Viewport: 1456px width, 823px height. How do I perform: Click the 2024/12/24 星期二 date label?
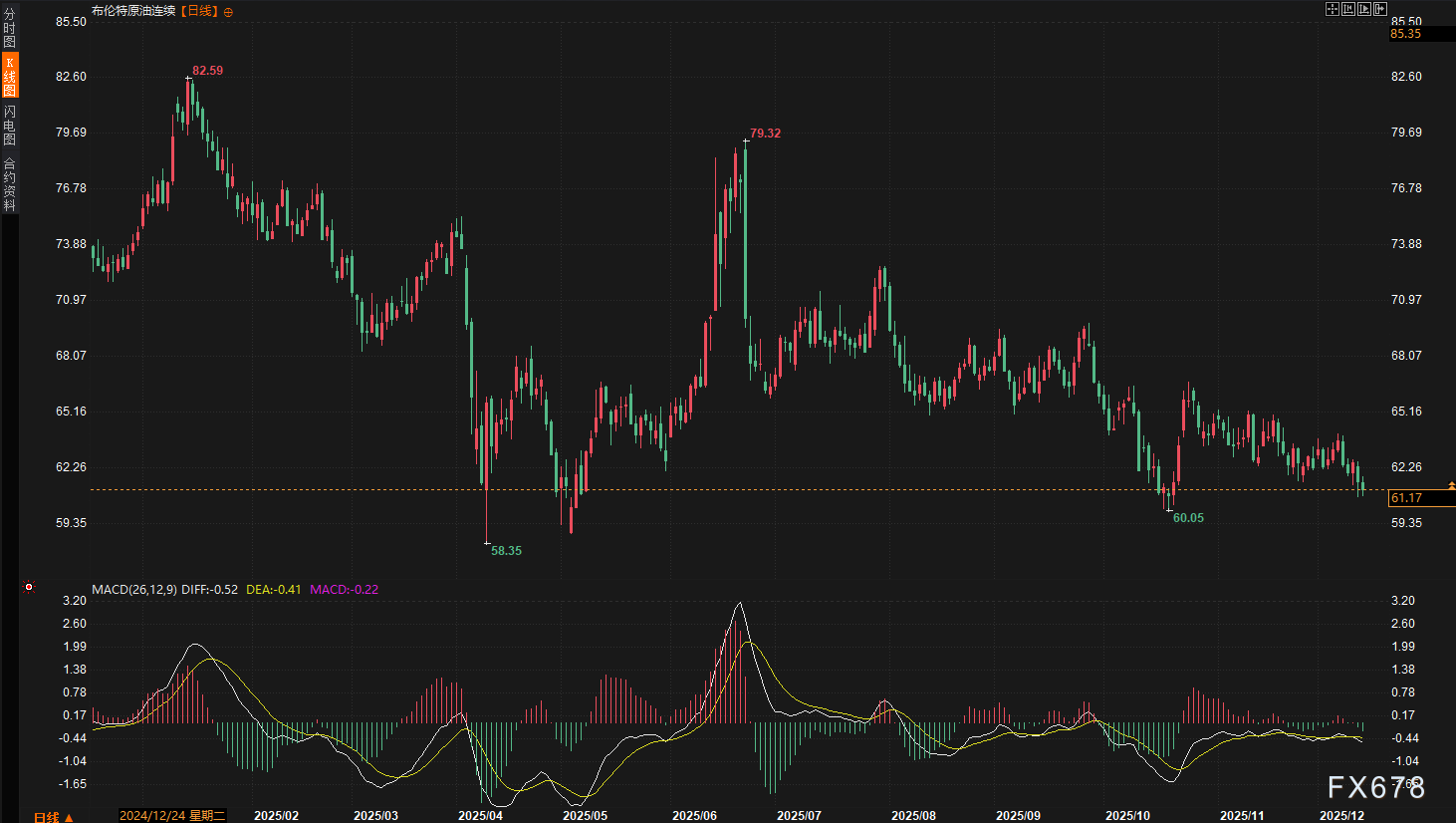172,816
